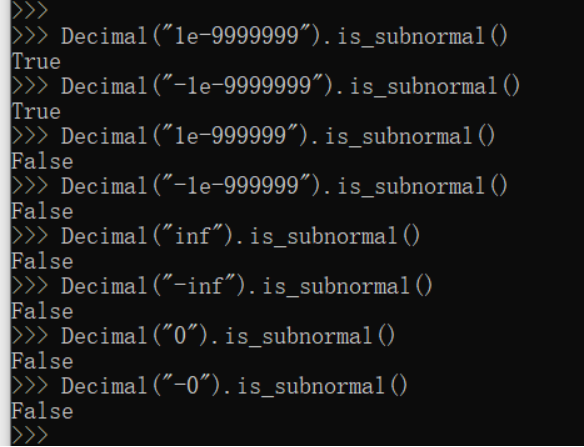
Task: Click the Decimal("-inf") command line
Action: [222, 286]
